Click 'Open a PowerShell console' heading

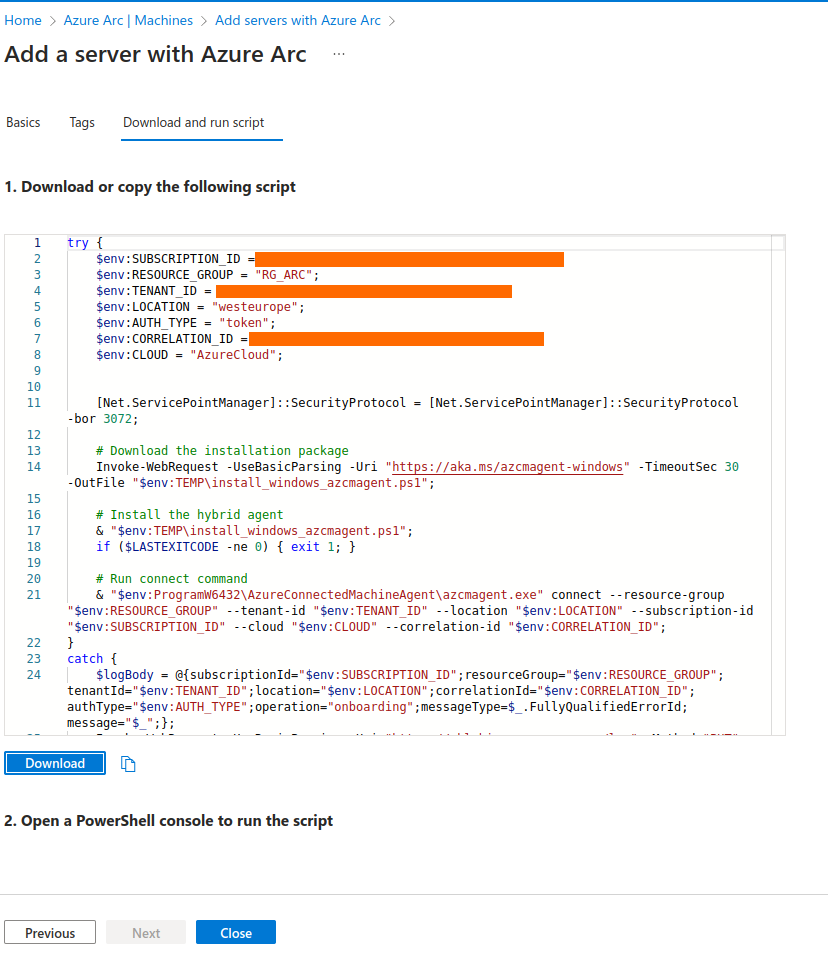pos(169,821)
